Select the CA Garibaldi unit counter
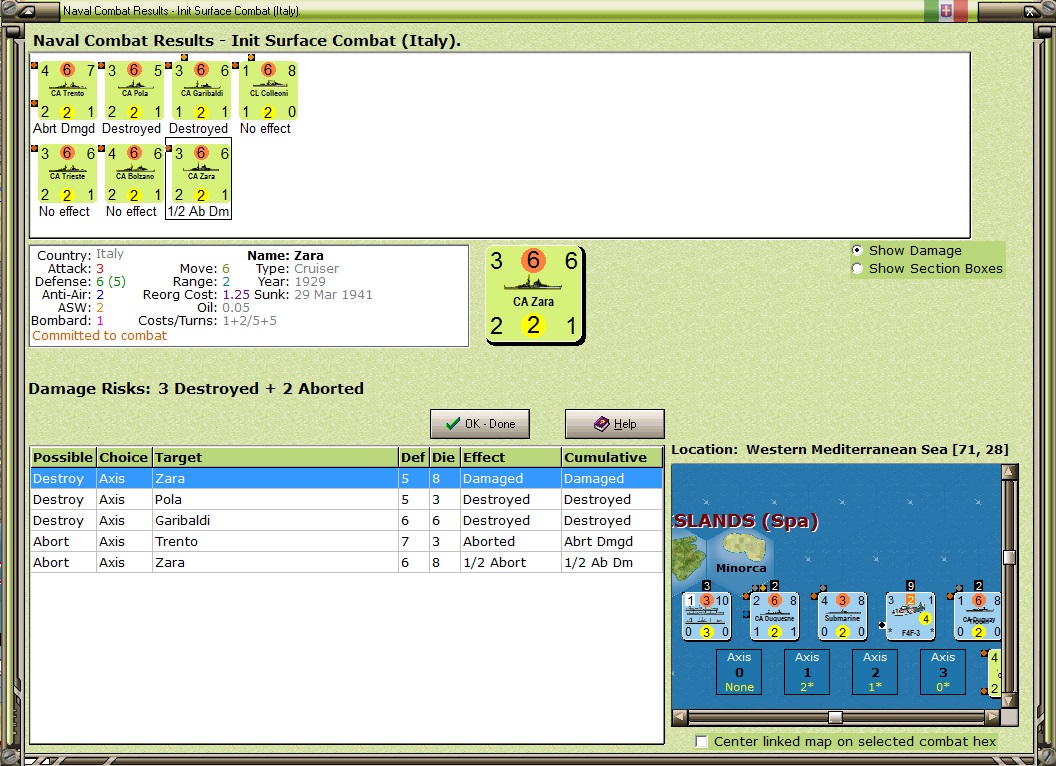Viewport: 1056px width, 766px height. click(200, 92)
